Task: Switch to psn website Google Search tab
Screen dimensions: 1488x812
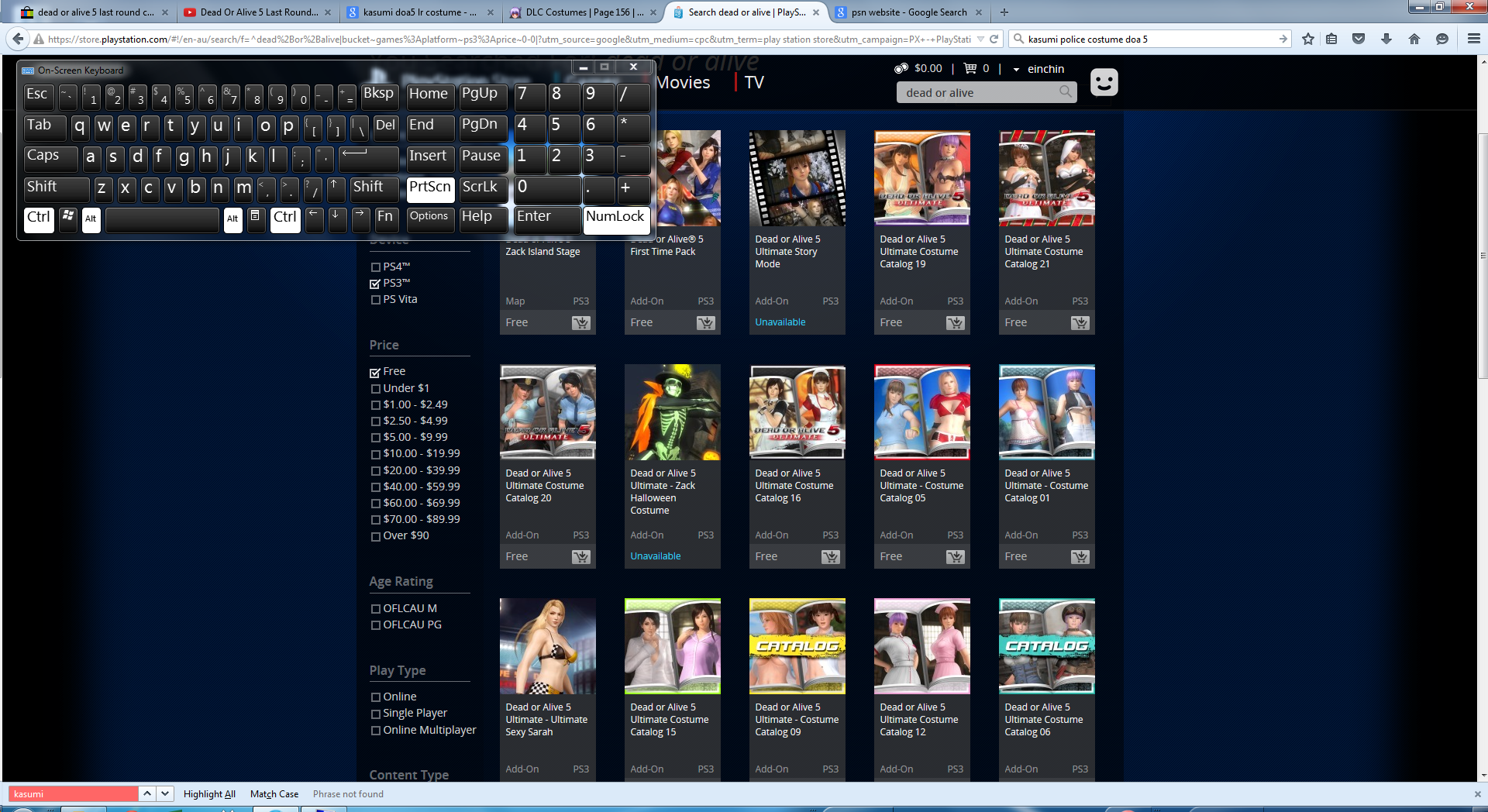Action: (x=908, y=12)
